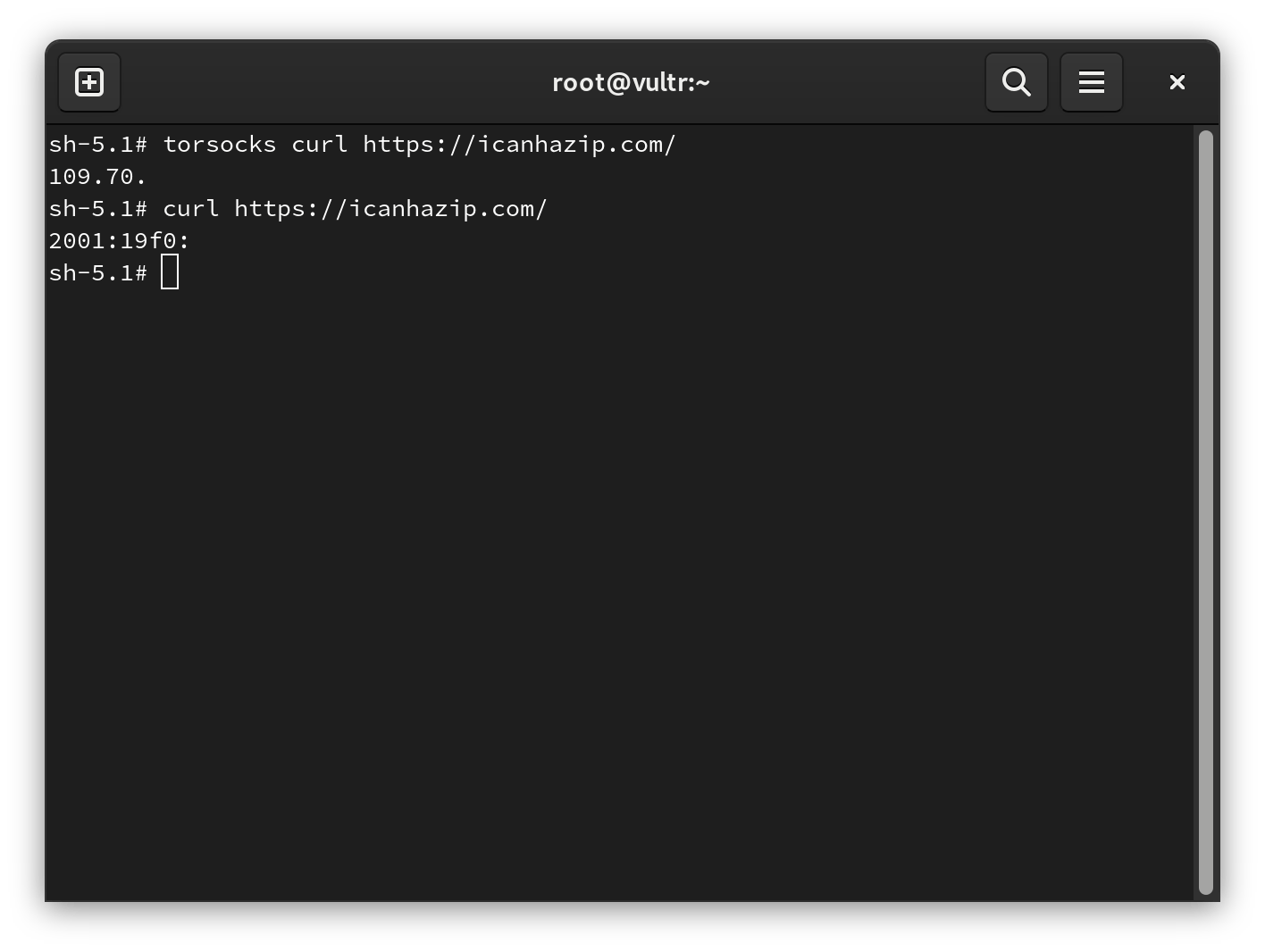Click the blinking terminal cursor
The height and width of the screenshot is (952, 1265).
[x=170, y=271]
